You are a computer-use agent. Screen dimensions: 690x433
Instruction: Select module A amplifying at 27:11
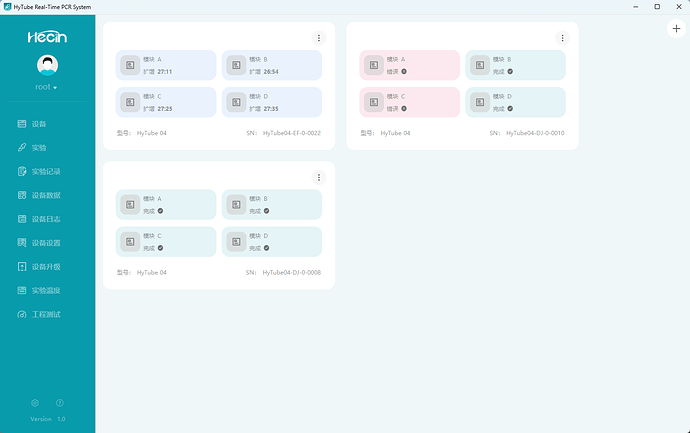tap(166, 65)
